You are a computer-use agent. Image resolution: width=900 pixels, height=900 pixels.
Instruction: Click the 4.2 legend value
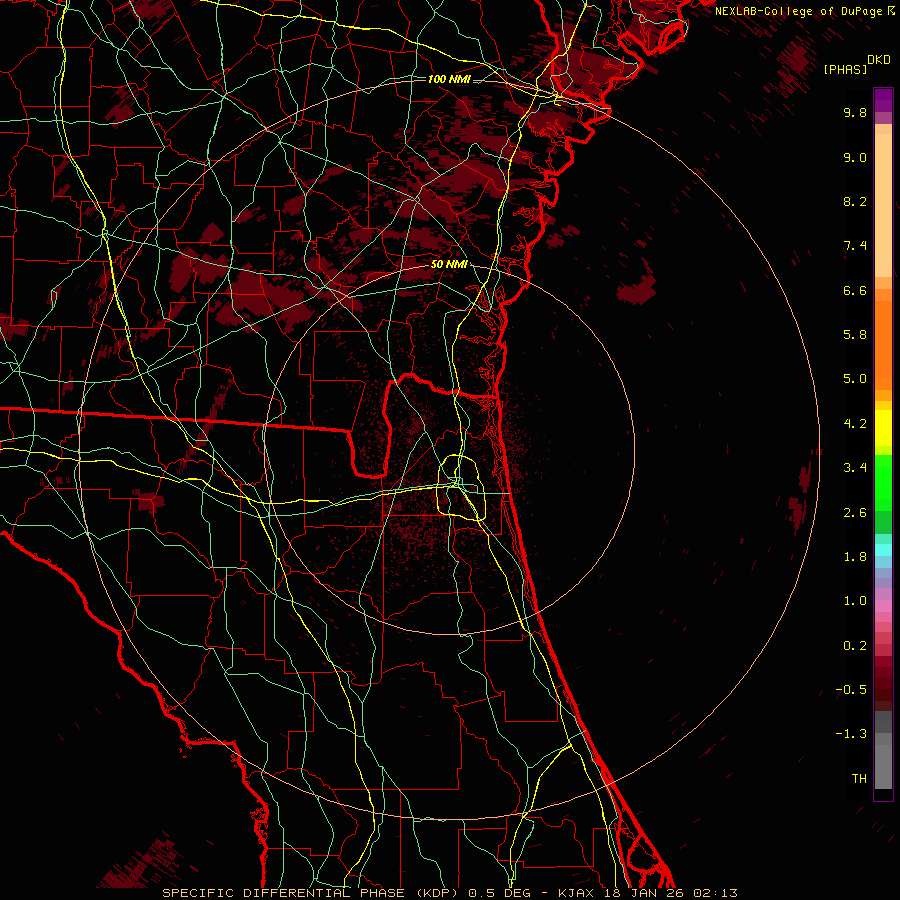855,424
